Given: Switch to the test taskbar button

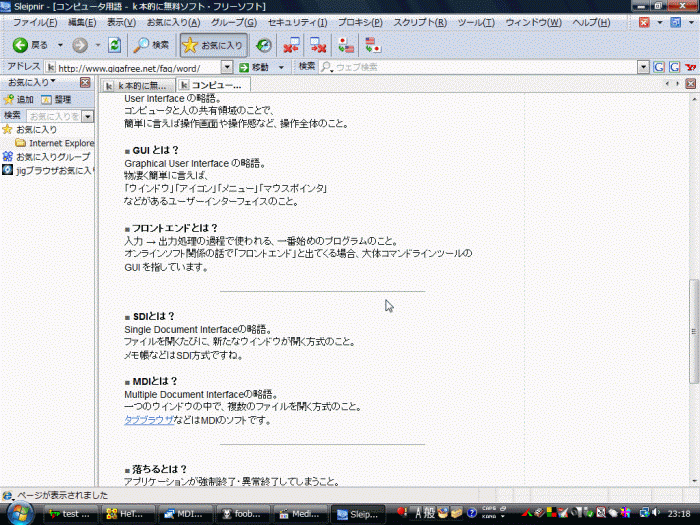Looking at the screenshot, I should click(70, 514).
